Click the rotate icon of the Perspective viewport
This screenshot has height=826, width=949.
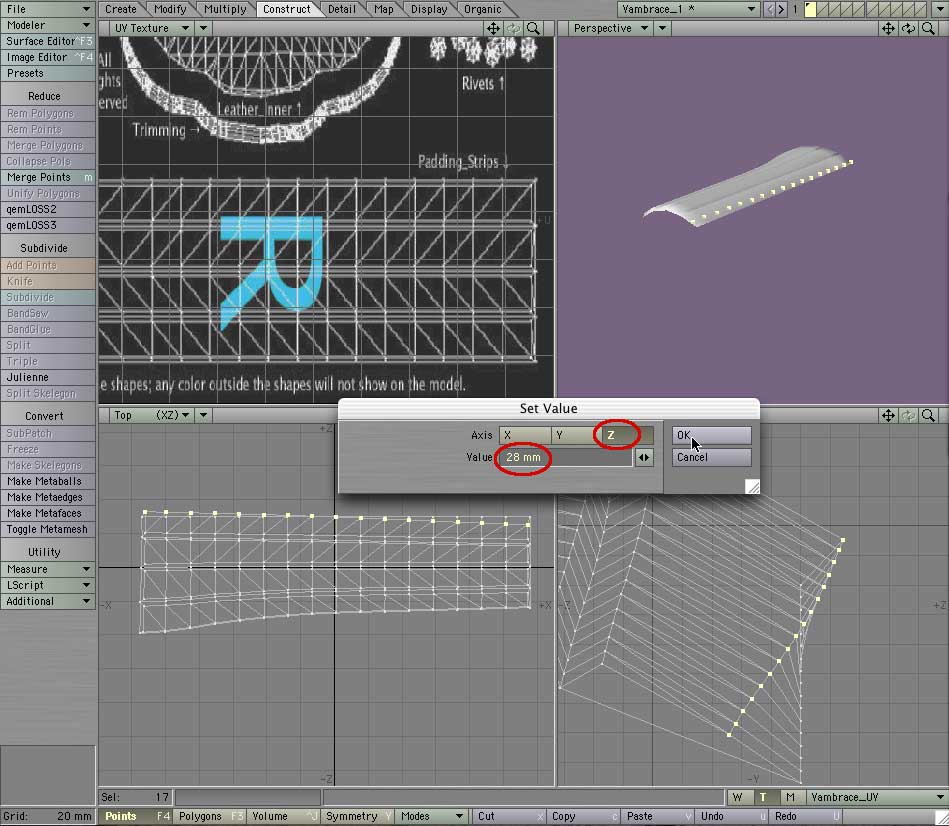pos(908,28)
